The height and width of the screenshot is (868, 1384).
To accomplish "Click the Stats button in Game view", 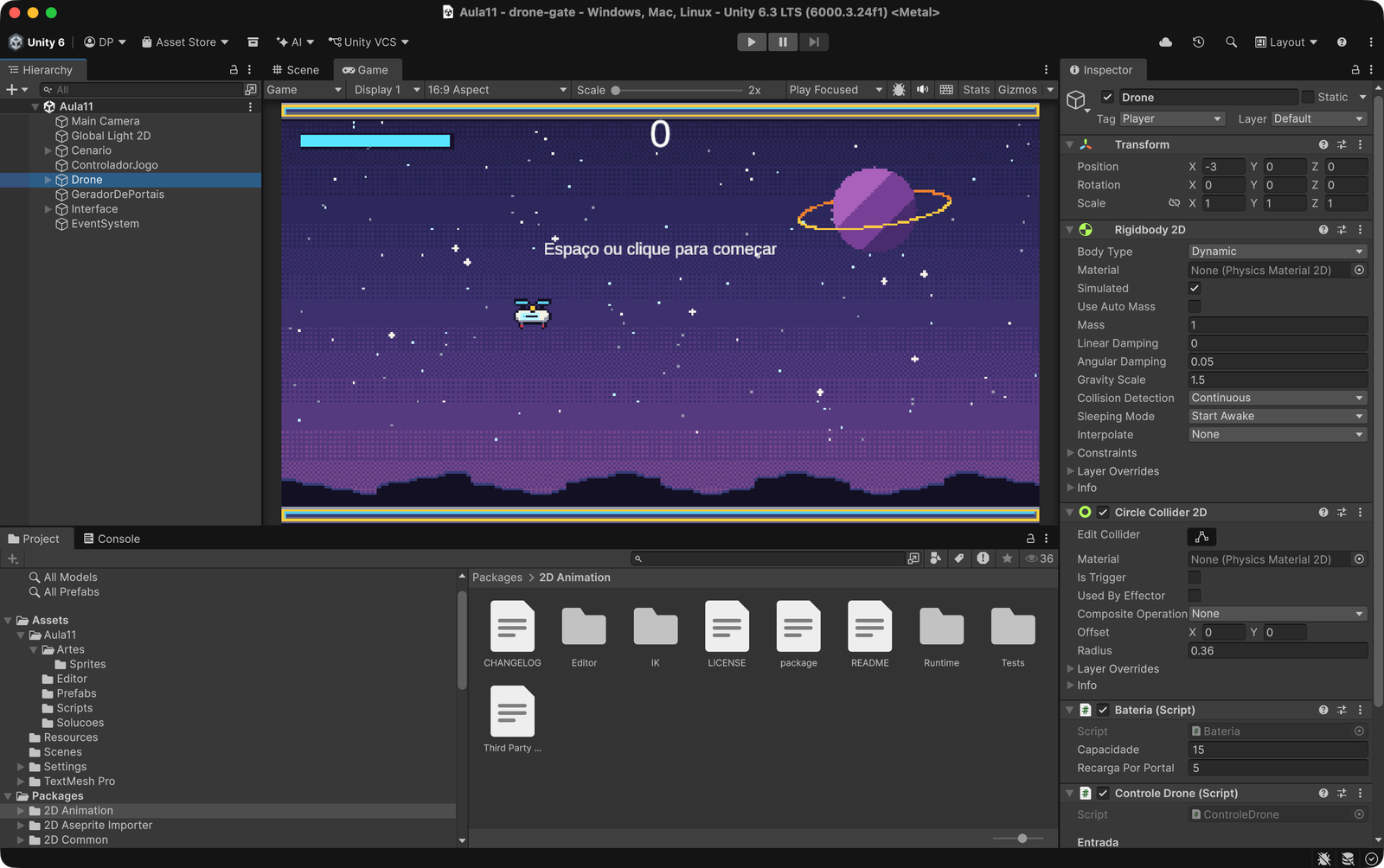I will (977, 90).
